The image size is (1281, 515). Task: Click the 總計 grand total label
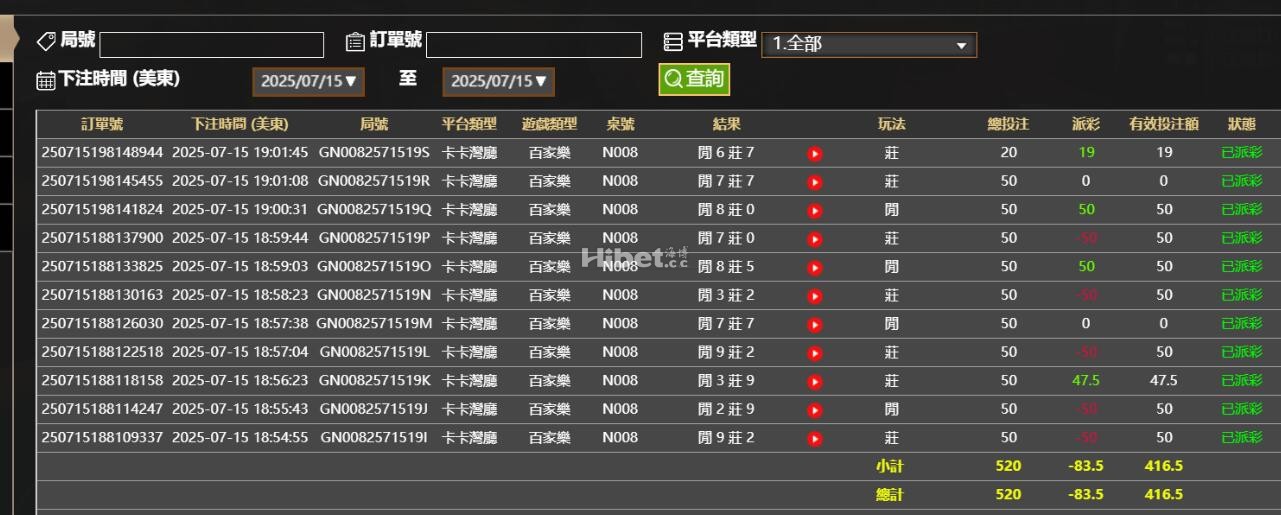890,495
